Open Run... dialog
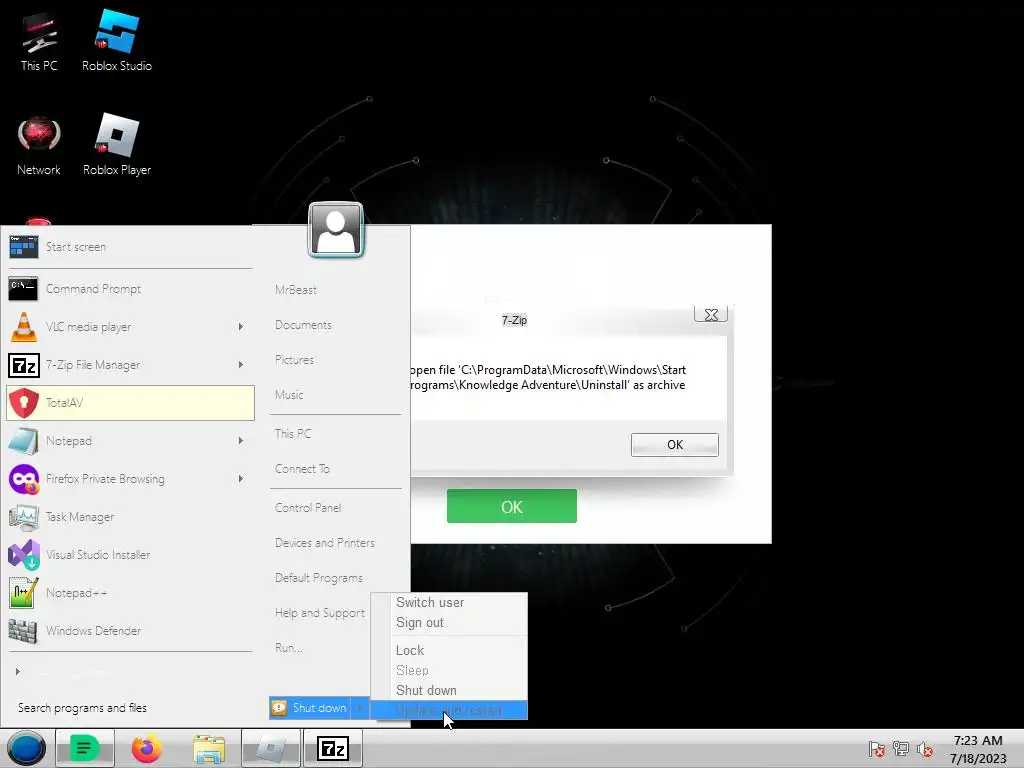1024x768 pixels. point(289,648)
